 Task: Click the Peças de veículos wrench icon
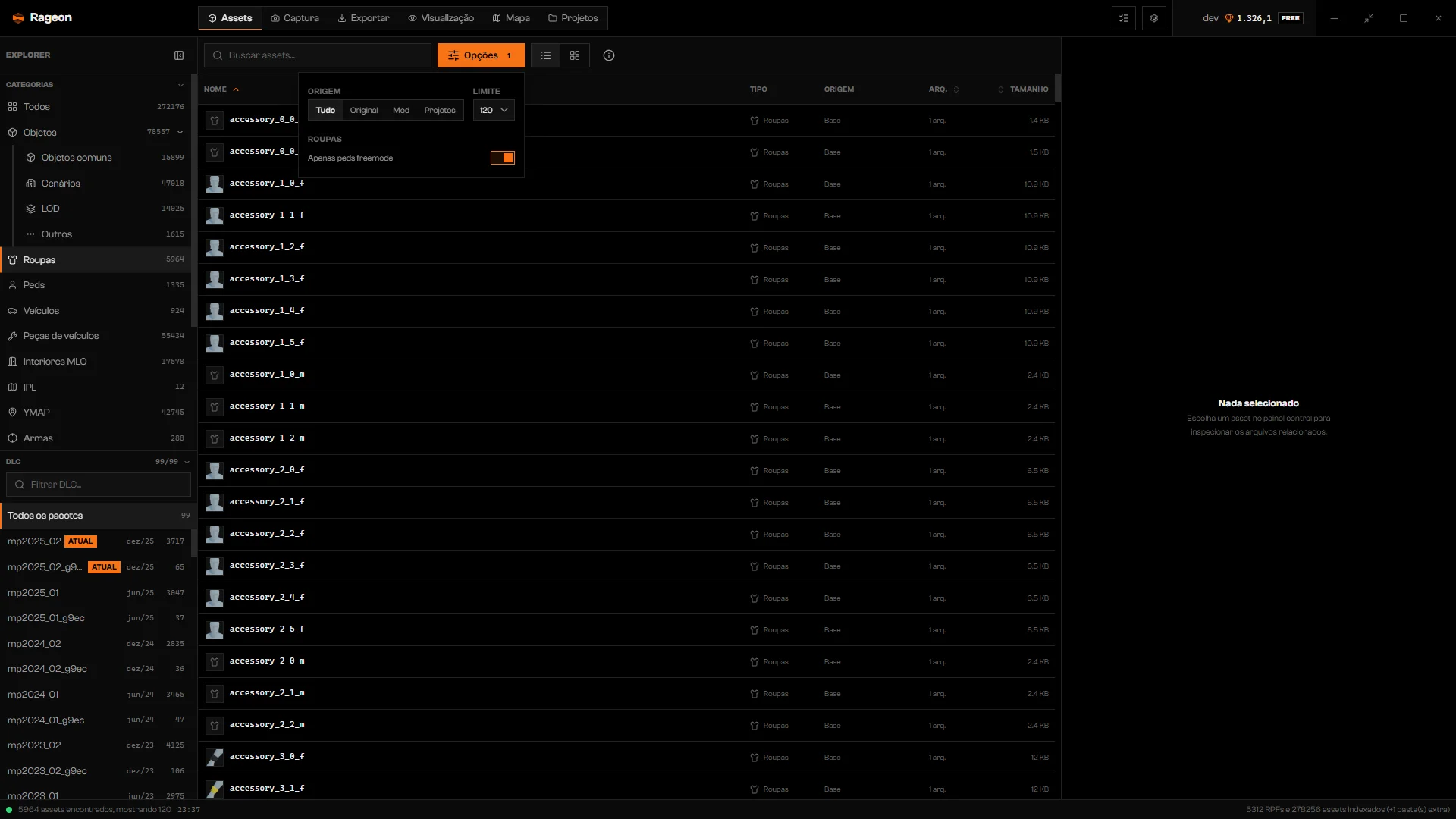[x=12, y=336]
